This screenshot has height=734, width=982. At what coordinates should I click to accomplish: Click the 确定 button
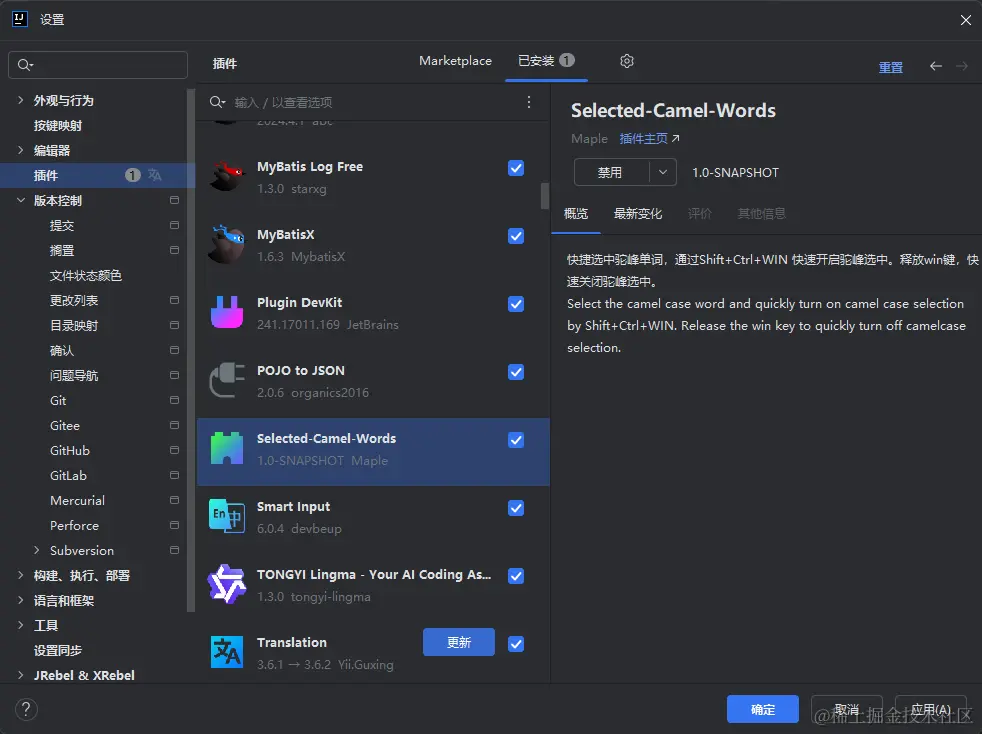click(x=763, y=710)
